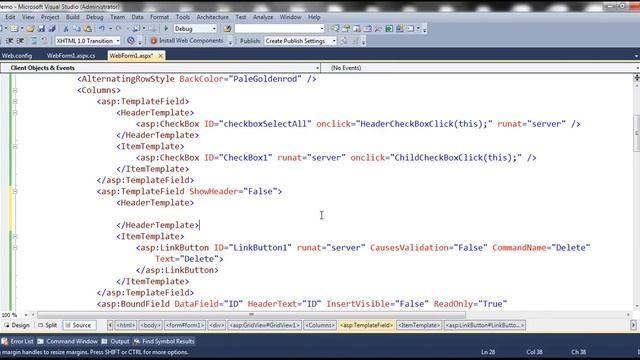Select the <Columns> breadcrumb tag
The image size is (640, 360).
pyautogui.click(x=320, y=325)
